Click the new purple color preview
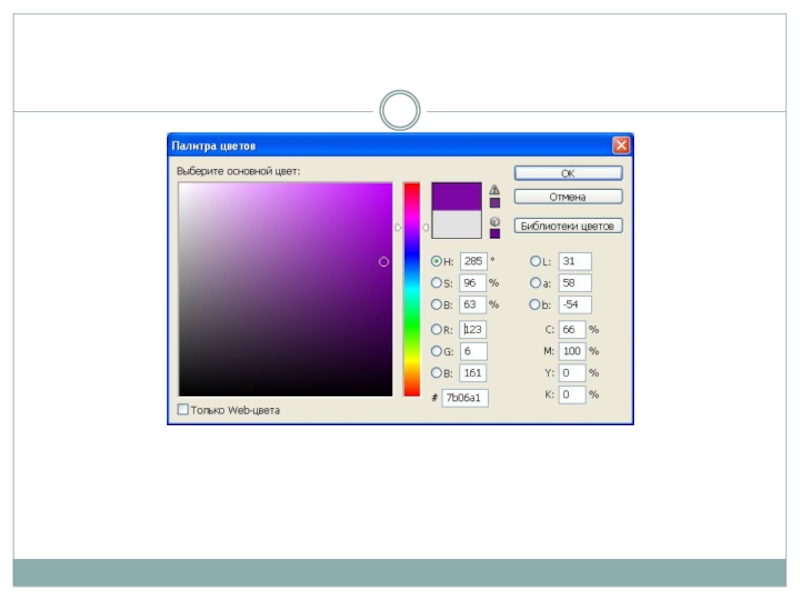The height and width of the screenshot is (600, 800). tap(457, 196)
